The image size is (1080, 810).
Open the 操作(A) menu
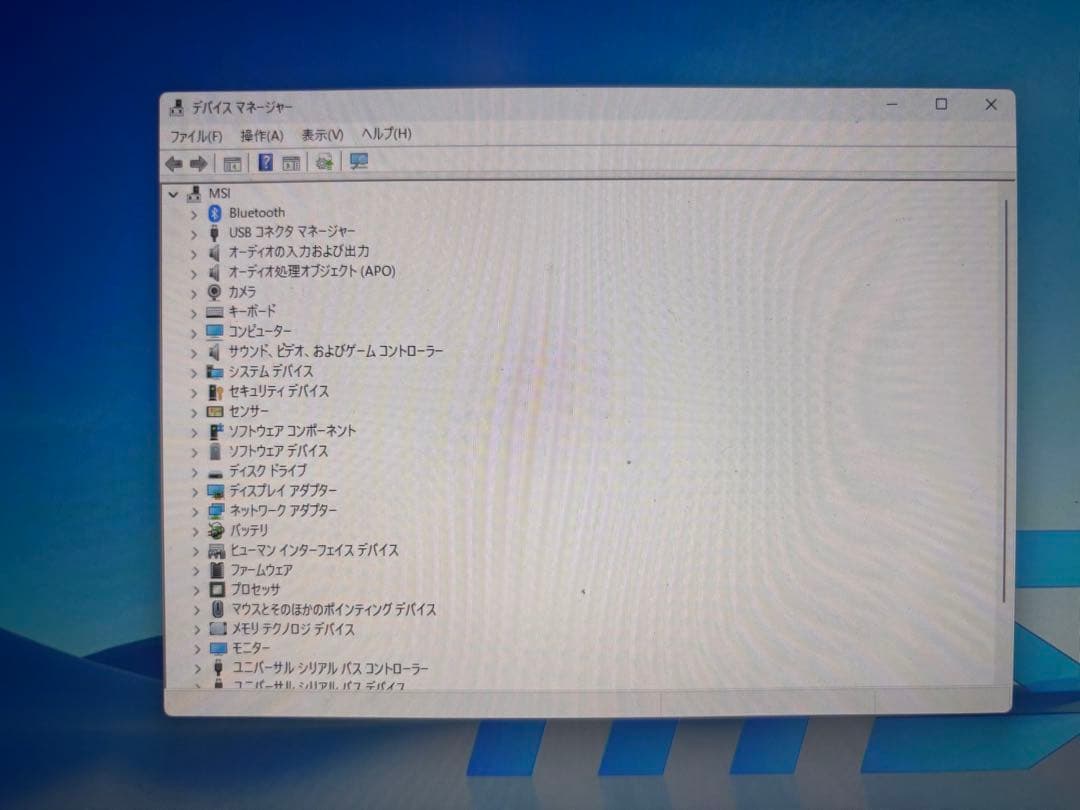pyautogui.click(x=261, y=135)
